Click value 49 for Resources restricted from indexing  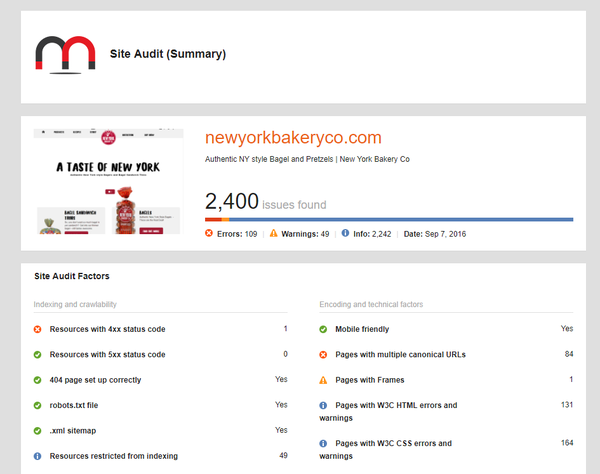point(283,455)
